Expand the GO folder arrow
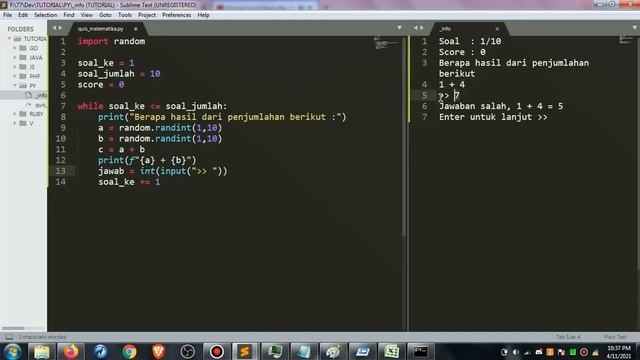The width and height of the screenshot is (640, 360). point(15,48)
